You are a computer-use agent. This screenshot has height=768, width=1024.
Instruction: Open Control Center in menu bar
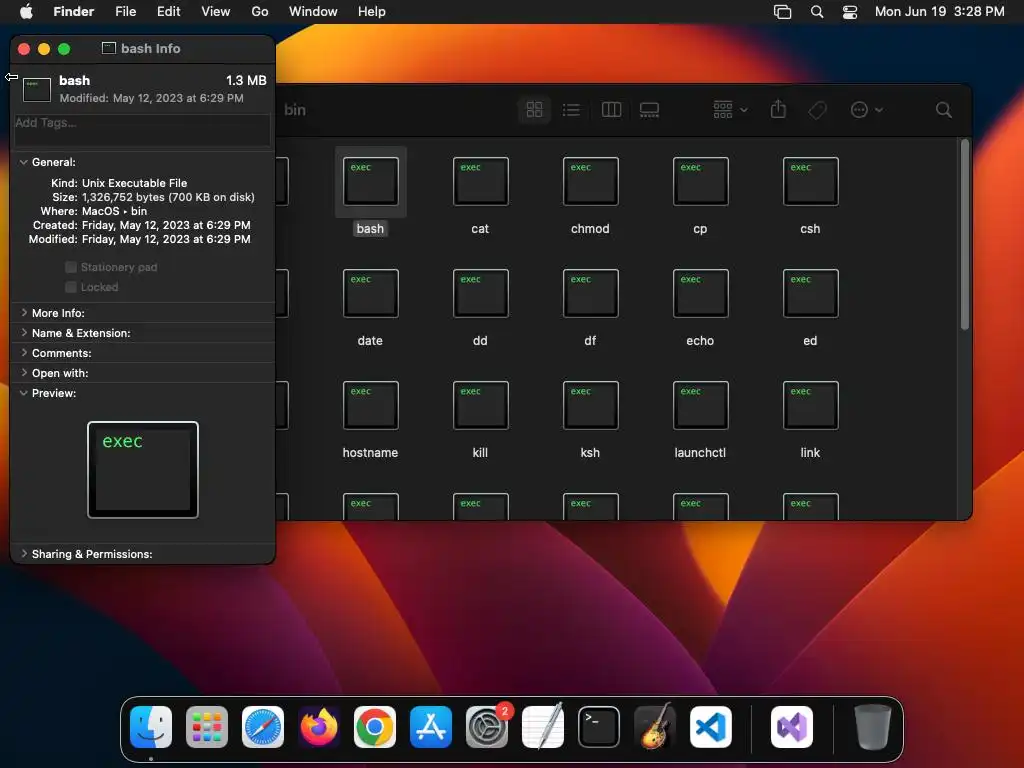point(850,12)
